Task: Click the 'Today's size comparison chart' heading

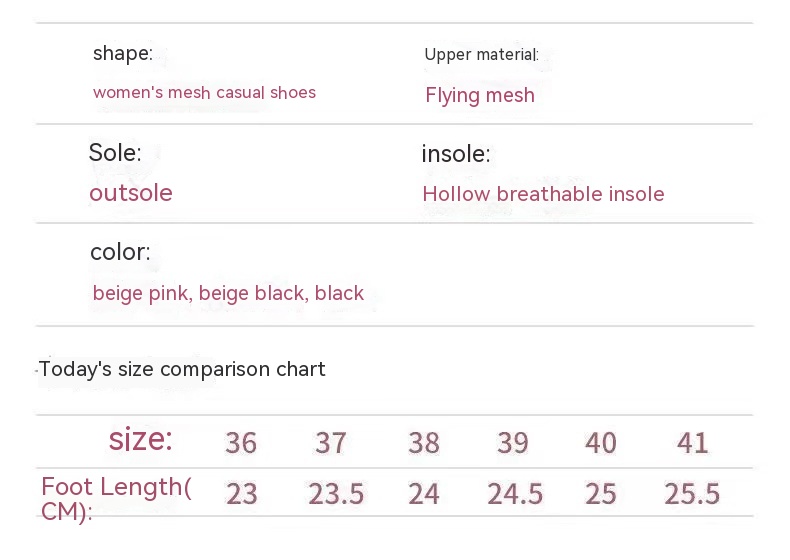Action: click(x=182, y=369)
